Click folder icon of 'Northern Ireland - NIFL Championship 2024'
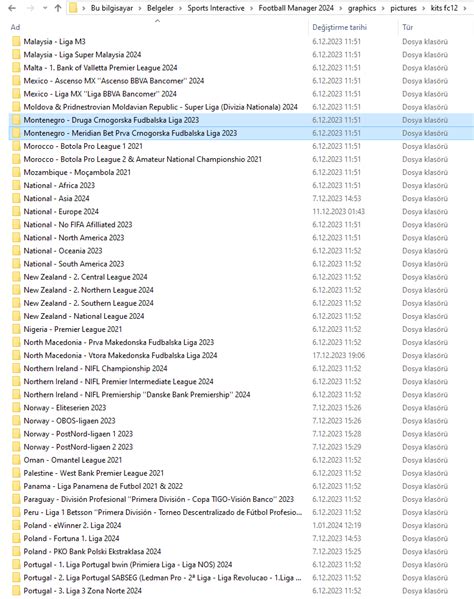Viewport: 474px width, 599px height. coord(16,368)
